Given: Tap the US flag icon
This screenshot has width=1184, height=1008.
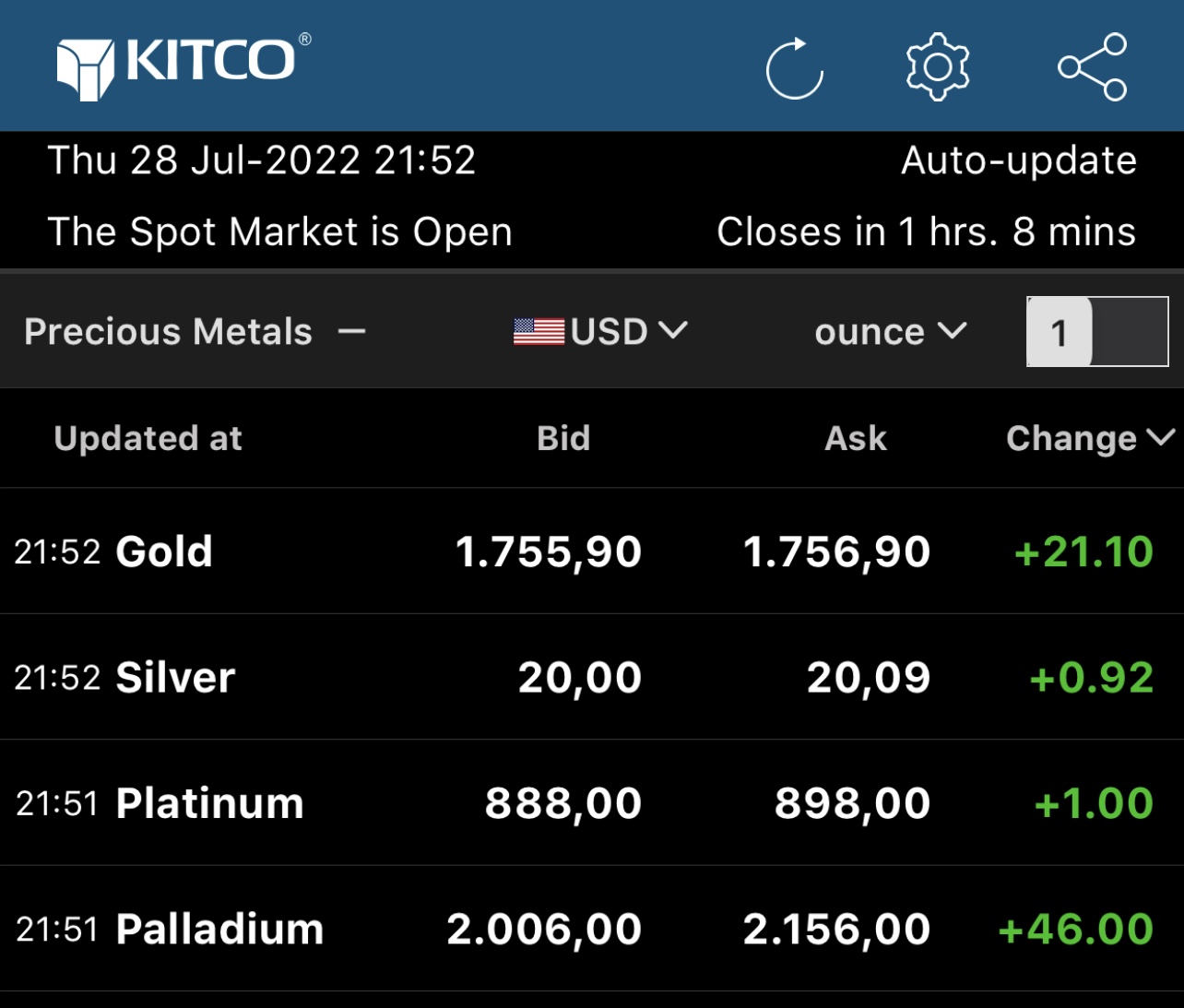Looking at the screenshot, I should [539, 331].
